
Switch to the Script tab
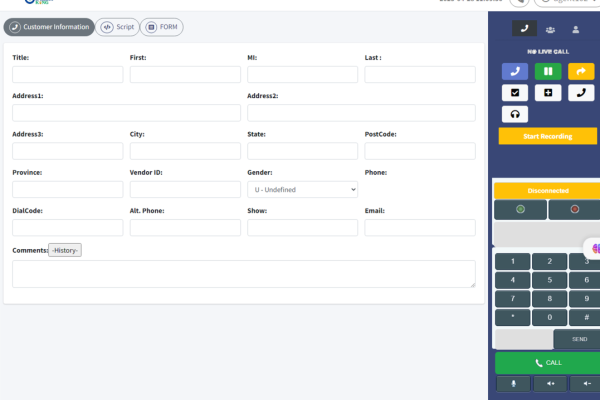tap(117, 27)
